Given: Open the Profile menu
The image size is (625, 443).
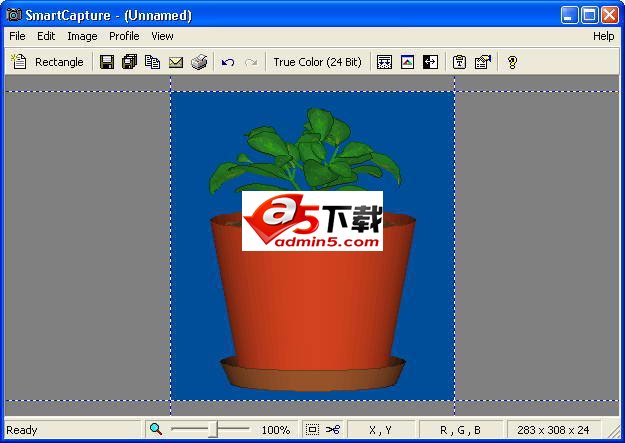Looking at the screenshot, I should 124,36.
